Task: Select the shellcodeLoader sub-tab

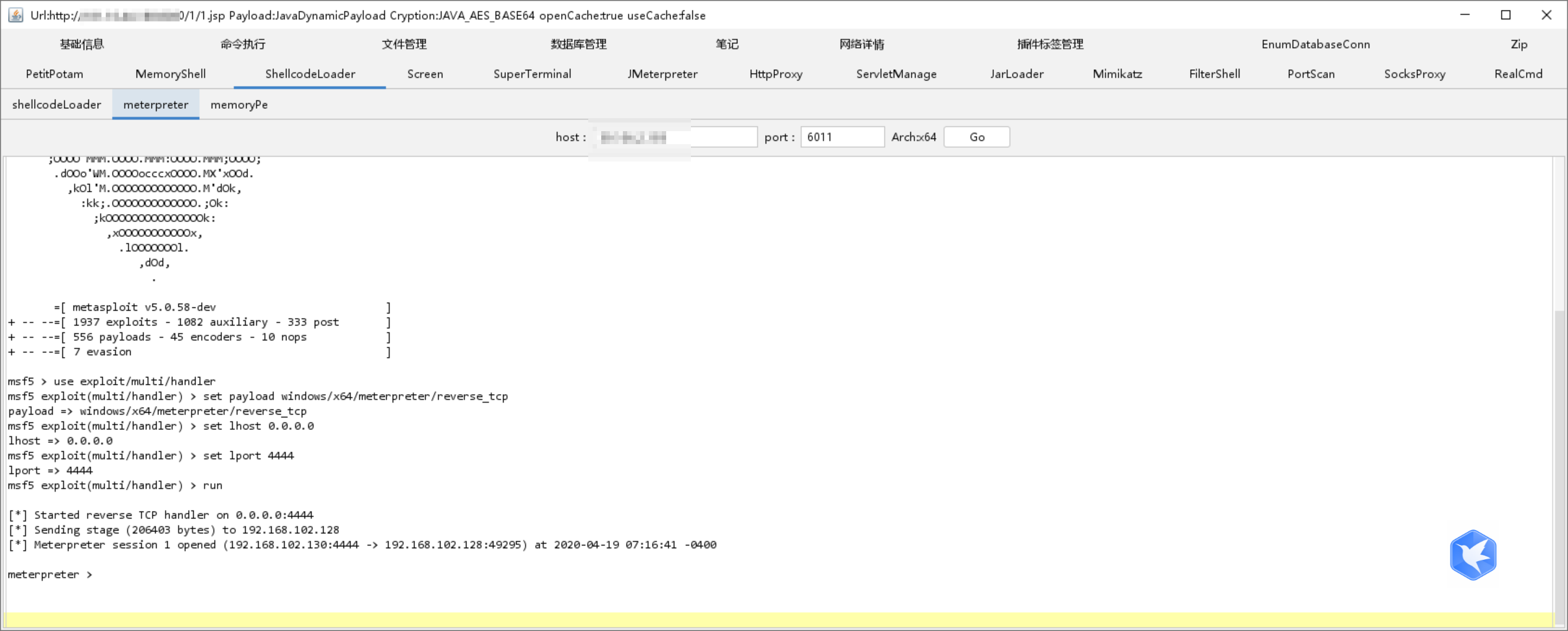Action: tap(56, 105)
